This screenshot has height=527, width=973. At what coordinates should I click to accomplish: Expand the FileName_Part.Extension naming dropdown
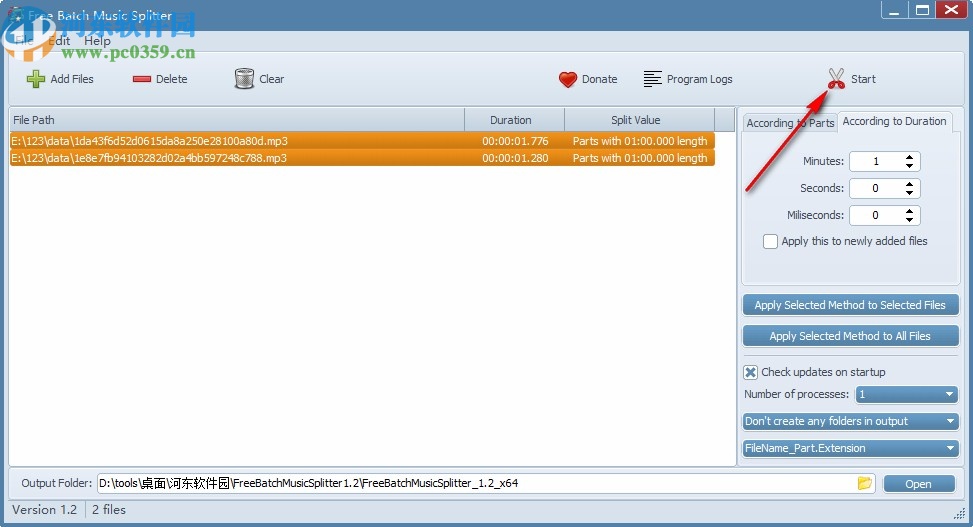pyautogui.click(x=850, y=448)
